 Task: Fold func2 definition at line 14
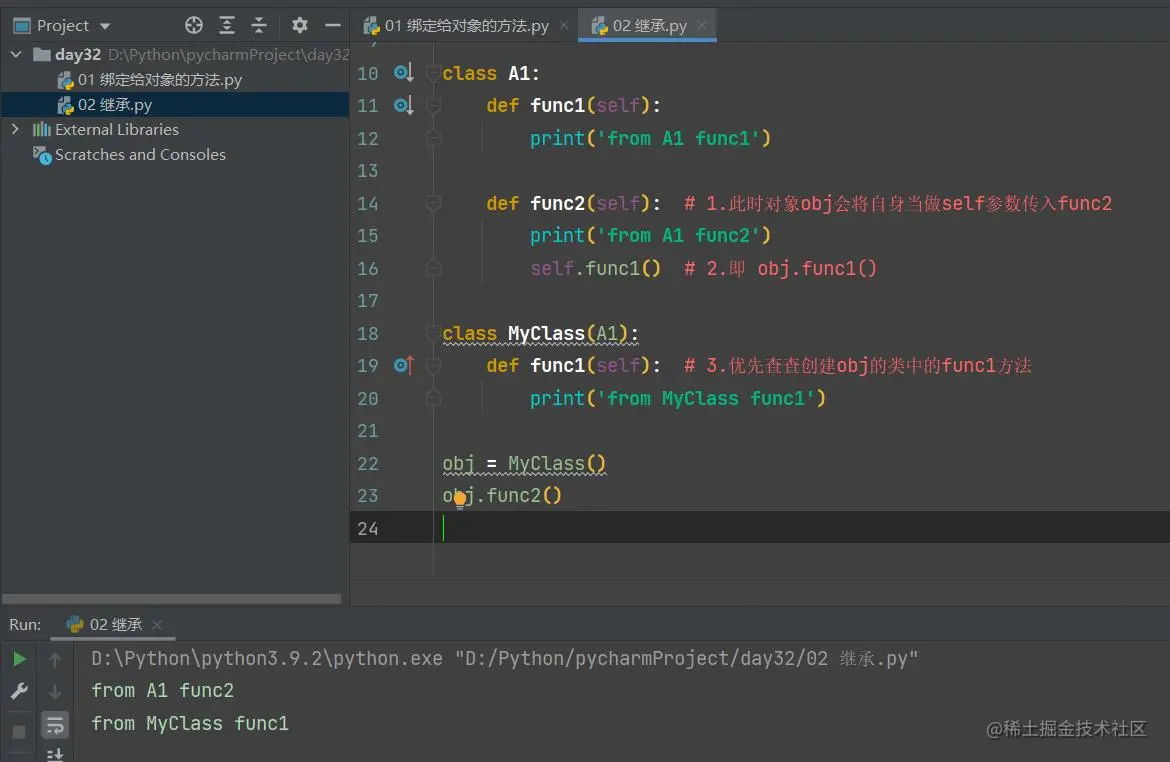point(433,203)
